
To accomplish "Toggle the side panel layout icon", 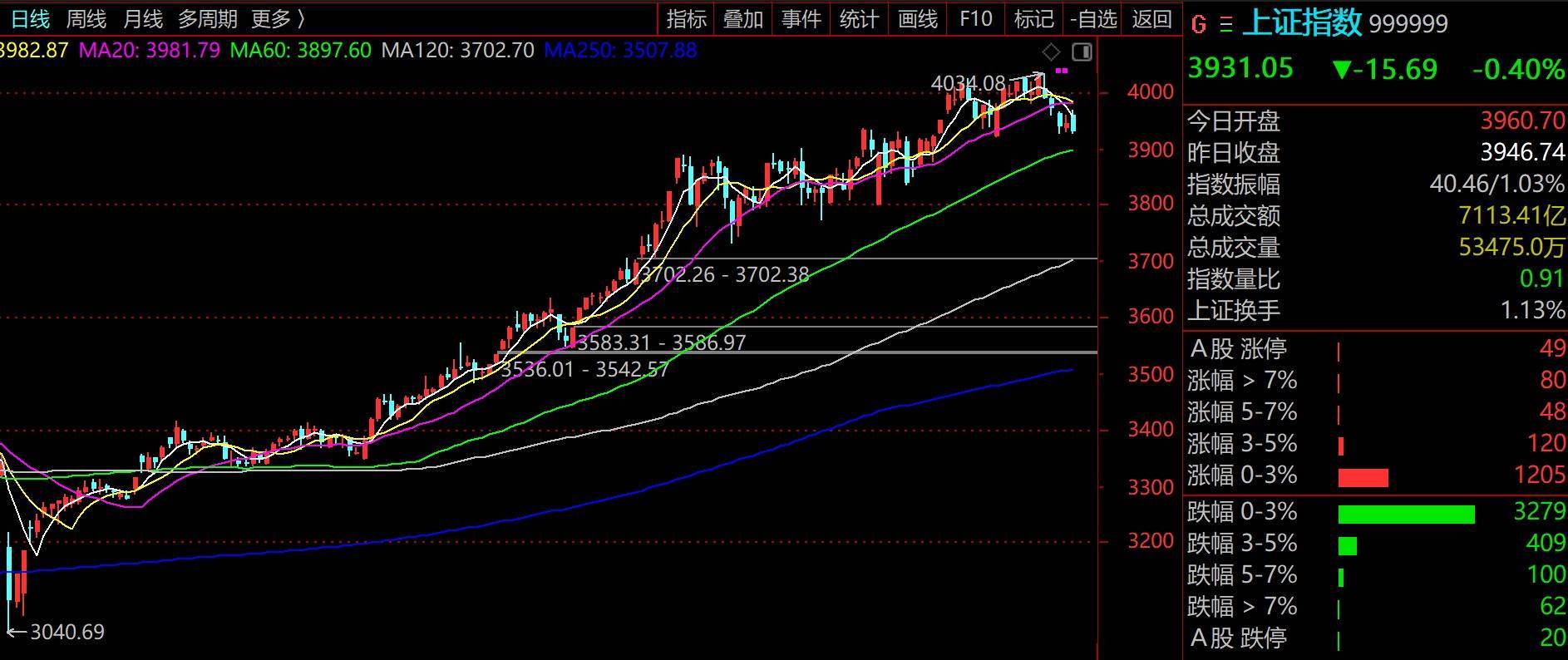I will point(1082,52).
